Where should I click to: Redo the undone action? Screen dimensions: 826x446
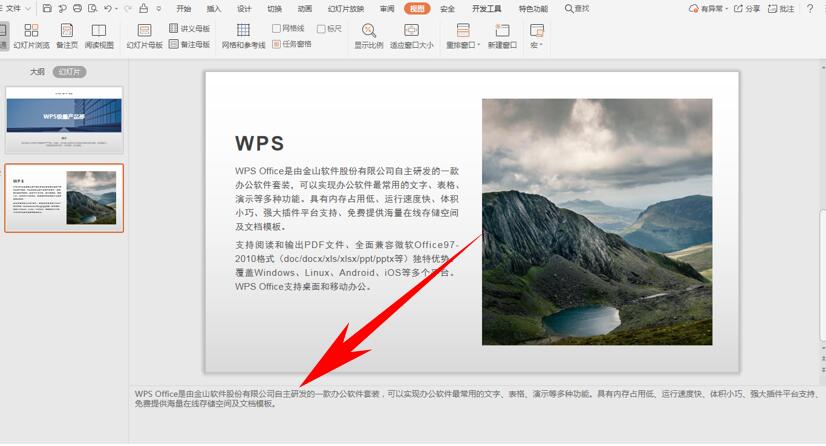pyautogui.click(x=128, y=8)
